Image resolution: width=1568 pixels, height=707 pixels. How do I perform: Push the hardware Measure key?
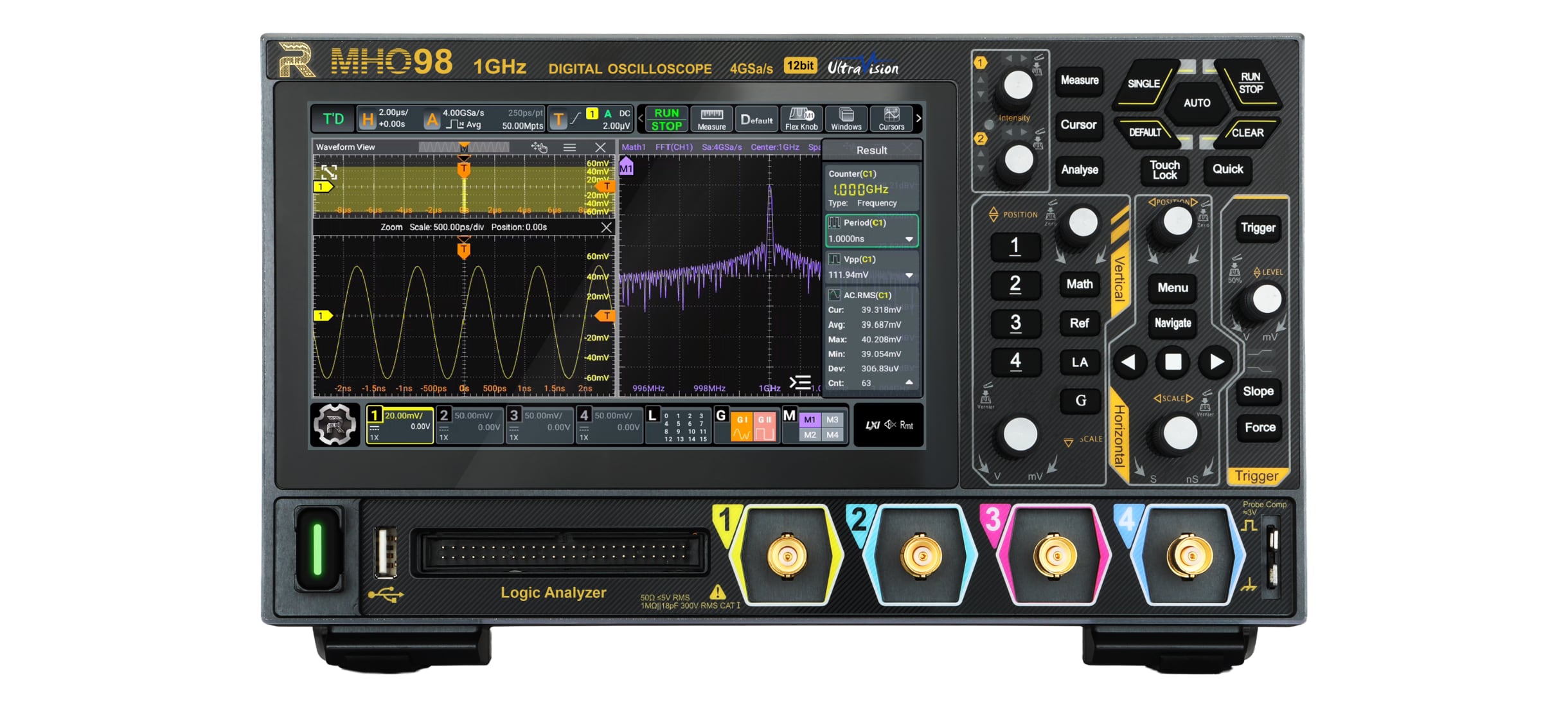[x=1080, y=81]
